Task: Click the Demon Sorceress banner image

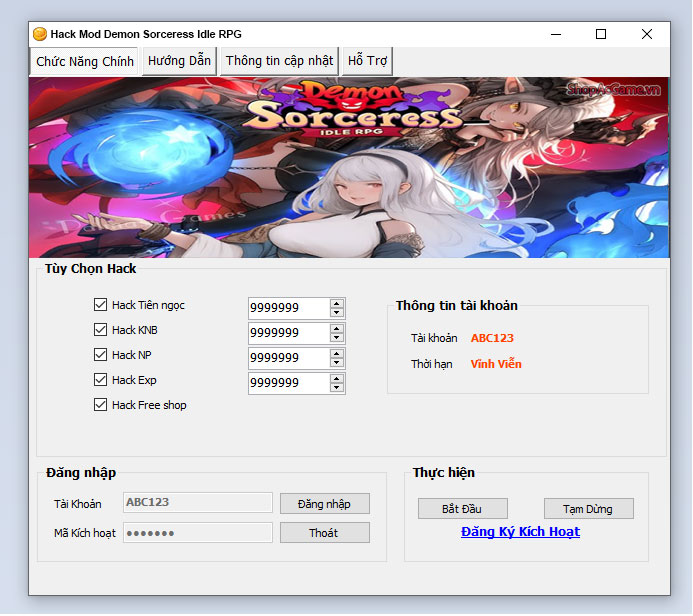Action: point(349,167)
